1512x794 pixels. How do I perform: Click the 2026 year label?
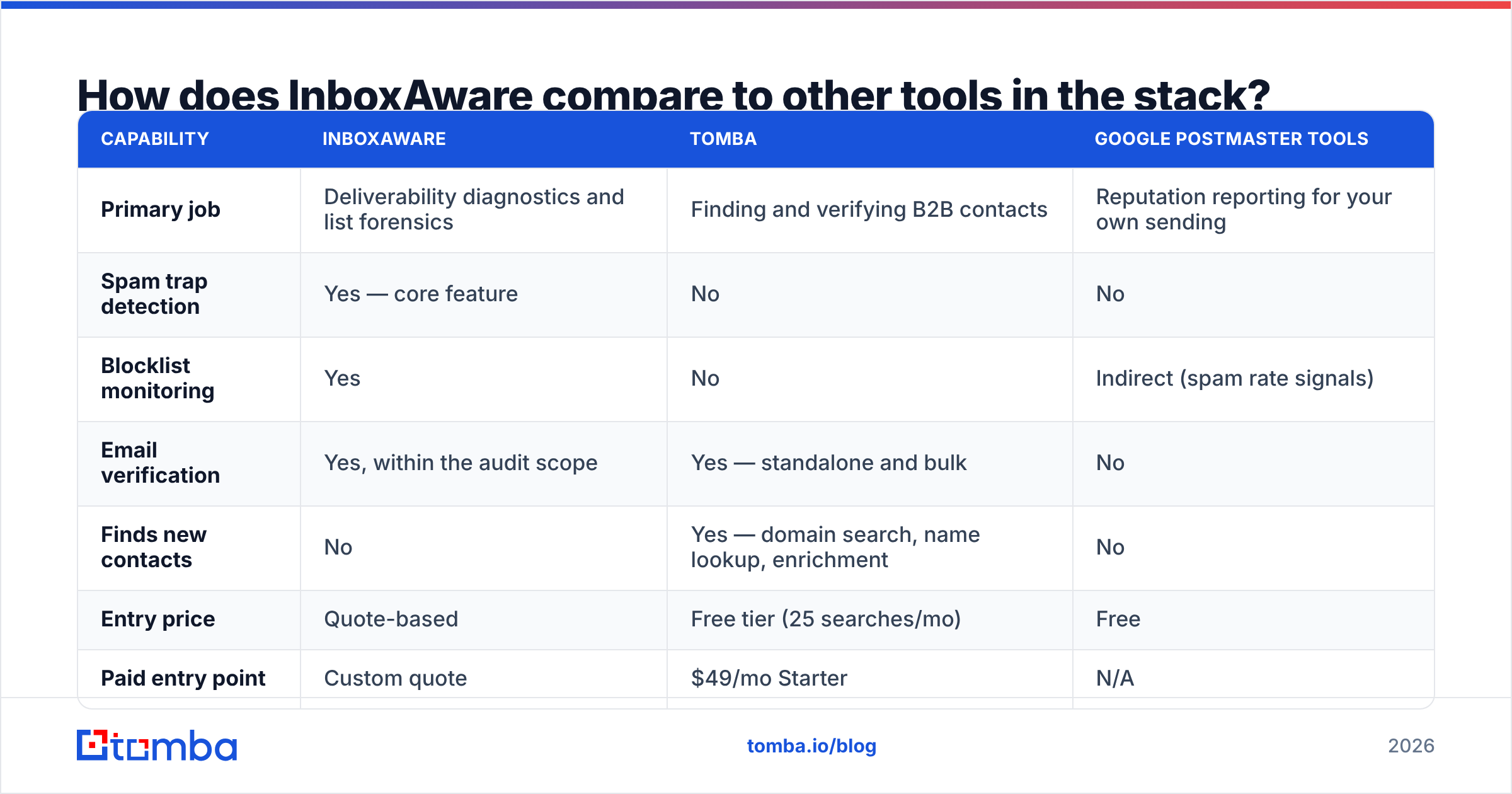tap(1411, 746)
